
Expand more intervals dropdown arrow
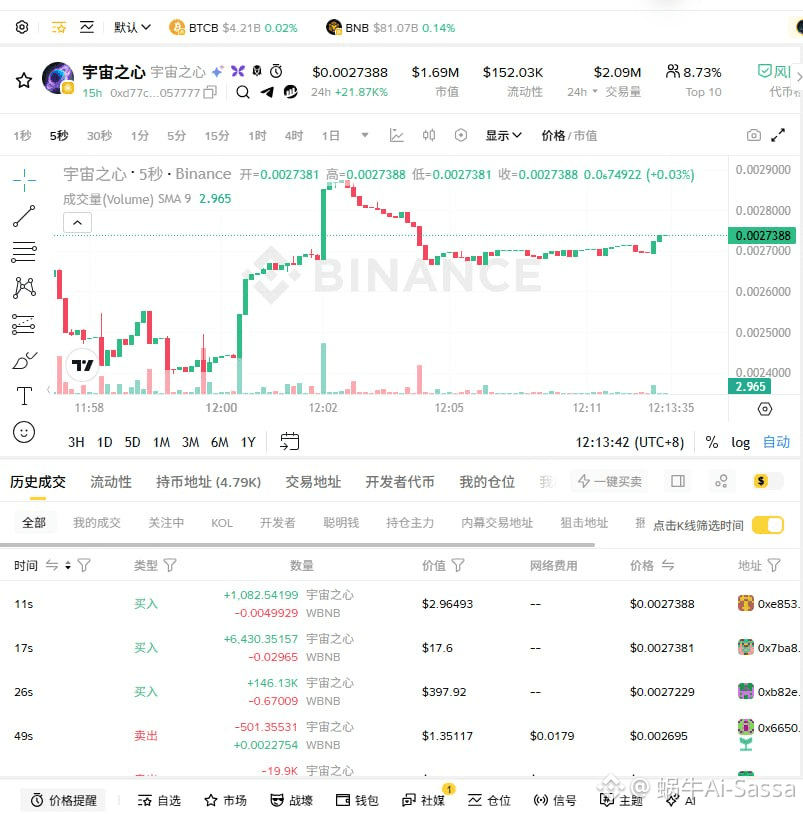[x=365, y=135]
